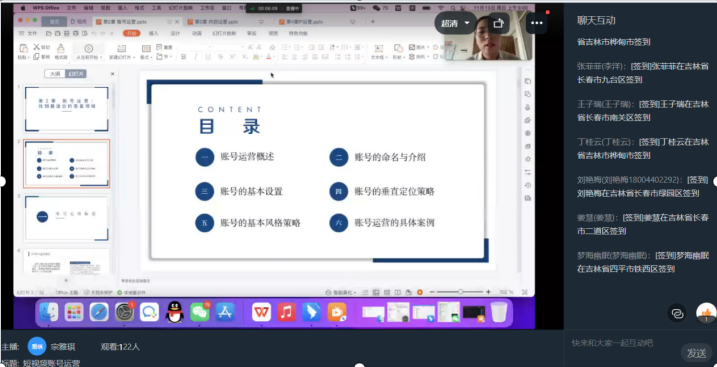Open WPS Office icon in Dock
The image size is (717, 367).
[262, 313]
